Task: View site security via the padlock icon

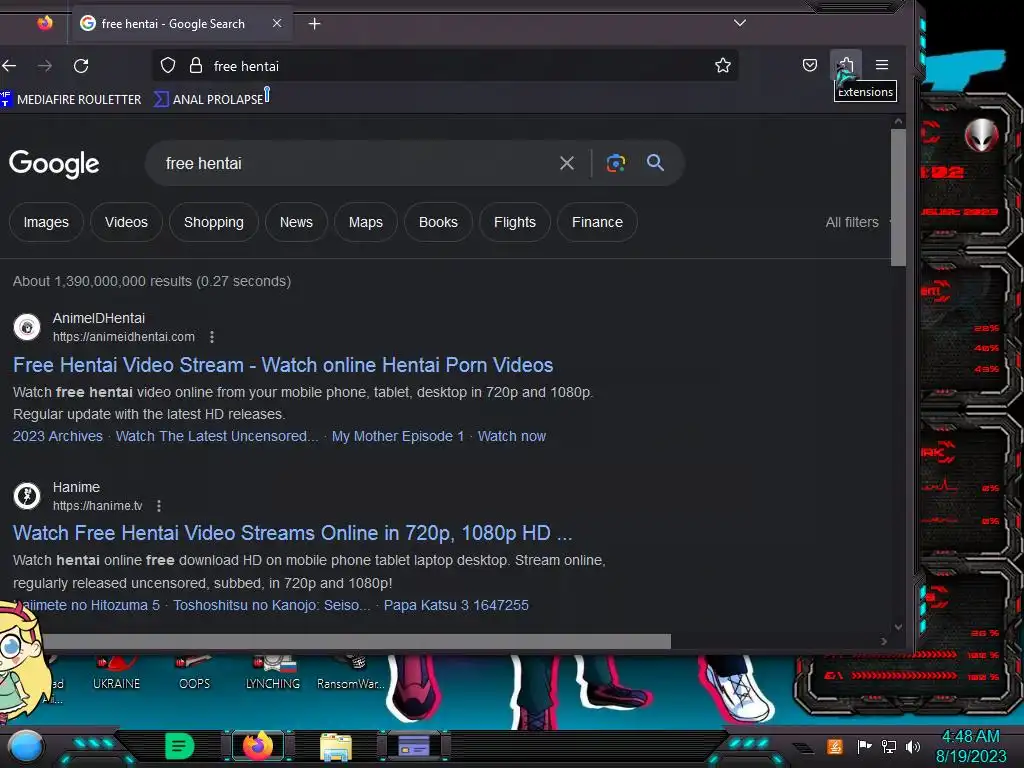Action: coord(195,65)
